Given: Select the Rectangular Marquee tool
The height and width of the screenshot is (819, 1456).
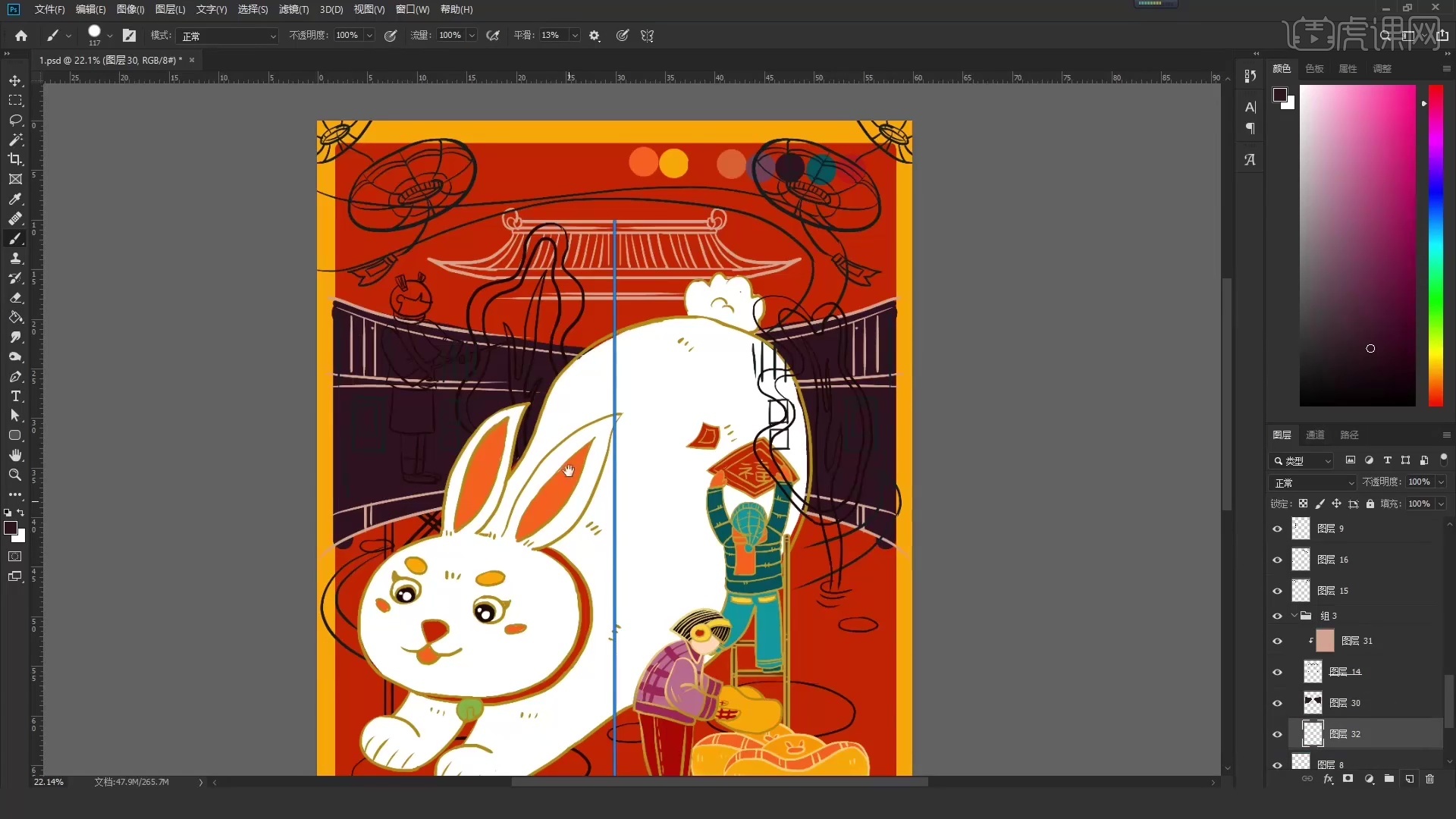Looking at the screenshot, I should coord(15,100).
